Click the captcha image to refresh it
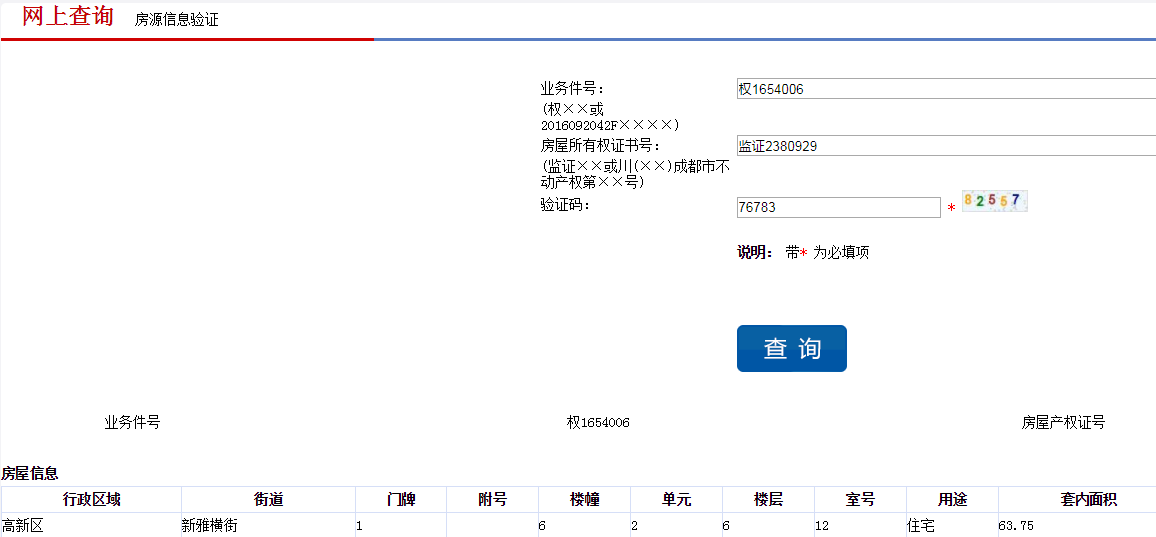This screenshot has height=537, width=1156. pos(994,201)
